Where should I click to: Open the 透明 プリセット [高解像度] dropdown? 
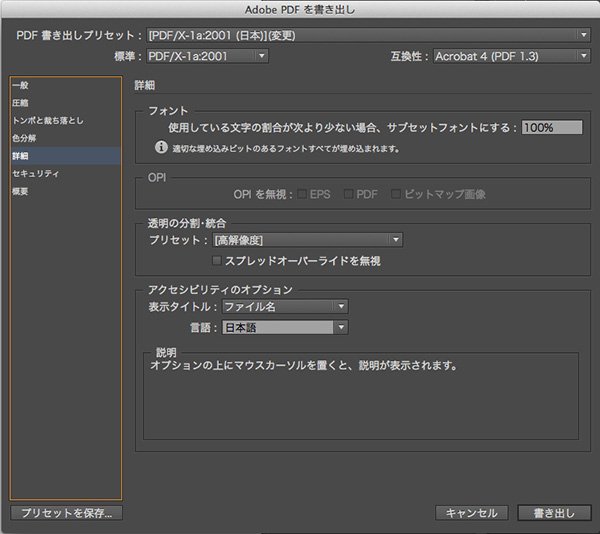(x=307, y=240)
